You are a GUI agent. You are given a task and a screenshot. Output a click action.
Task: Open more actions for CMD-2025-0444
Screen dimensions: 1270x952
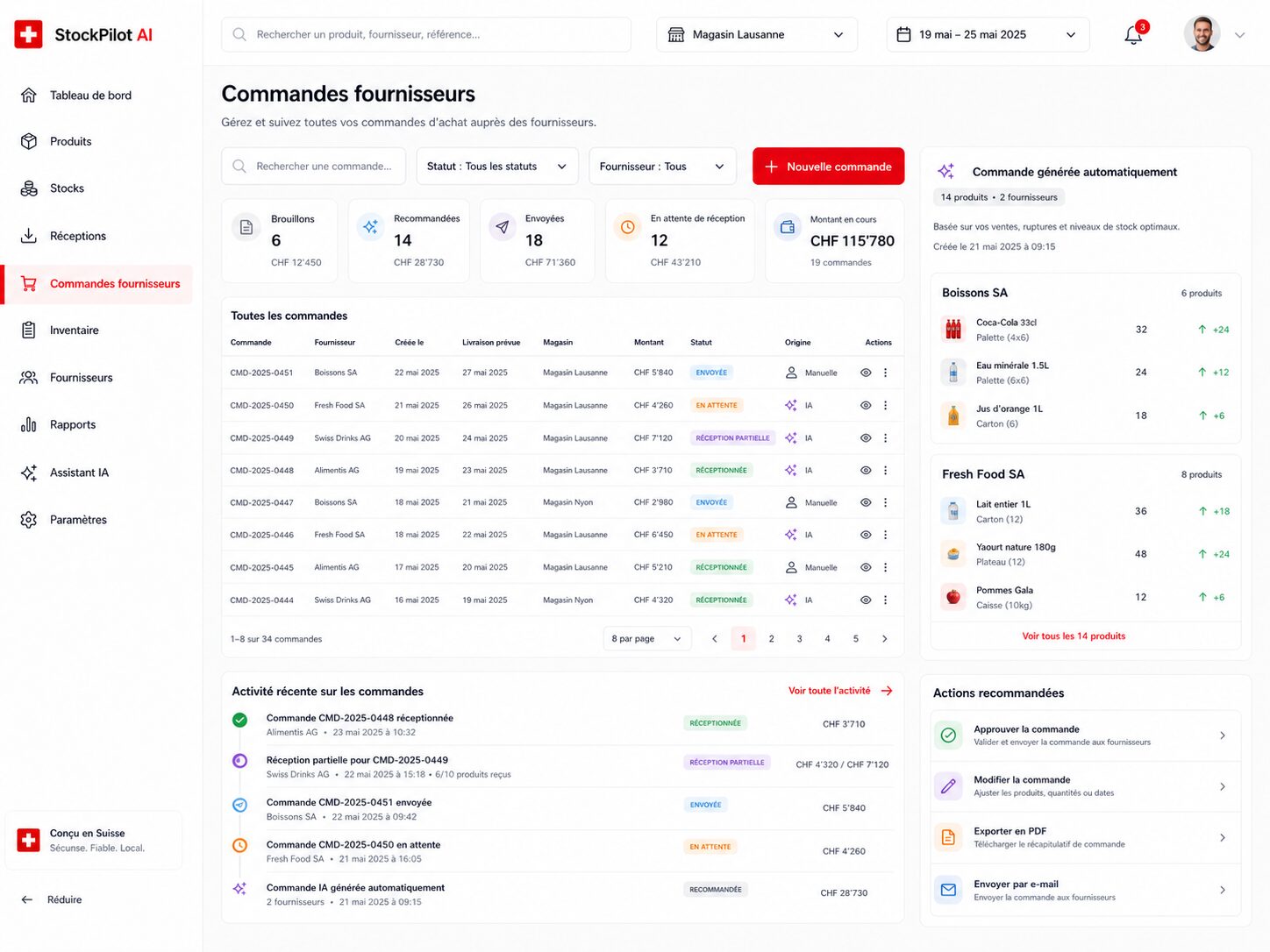click(886, 600)
